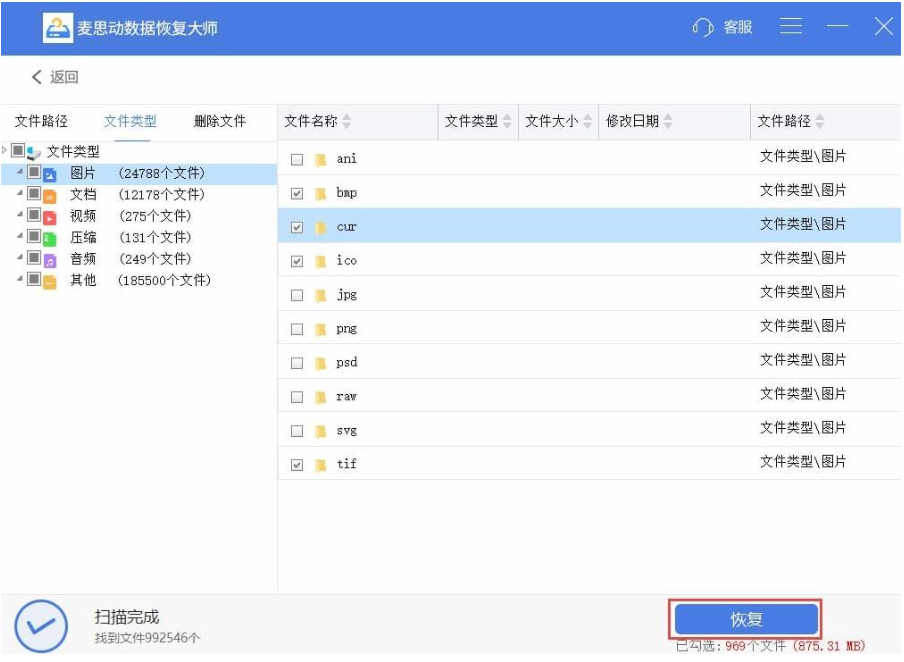904x662 pixels.
Task: Uncheck the tif folder checkbox
Action: coord(297,465)
